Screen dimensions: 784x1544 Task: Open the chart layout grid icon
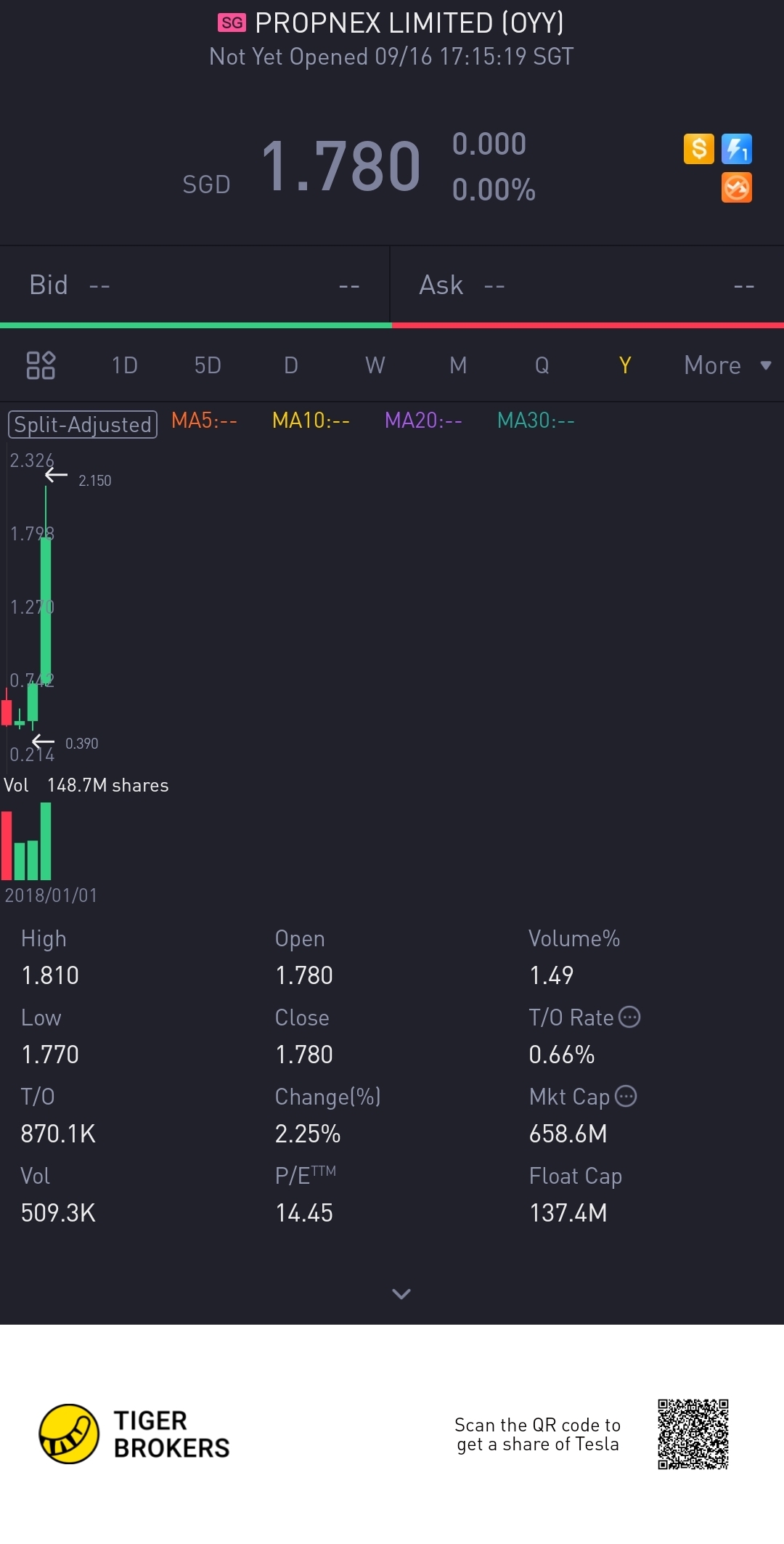click(41, 365)
